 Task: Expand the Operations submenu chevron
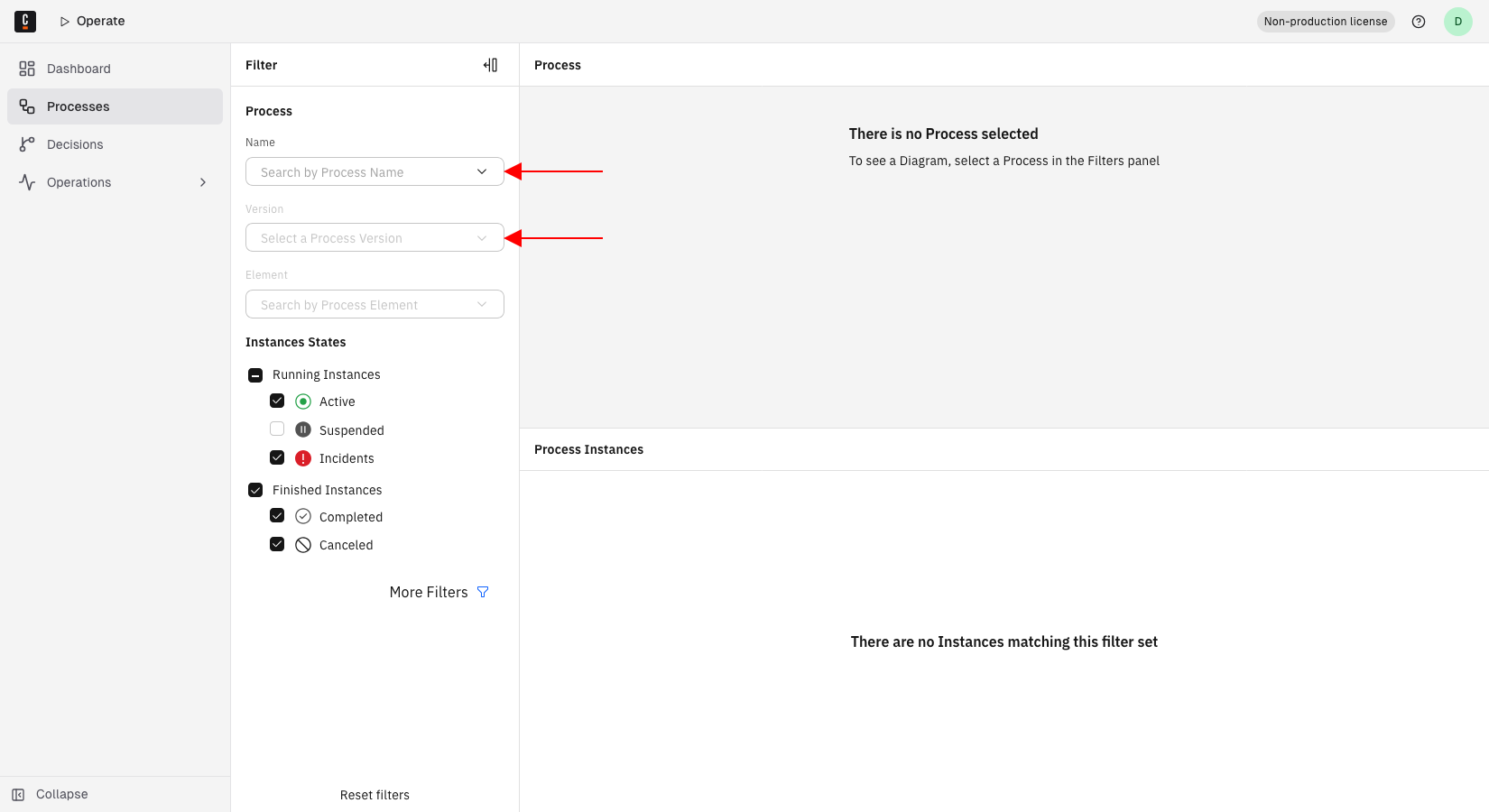pyautogui.click(x=203, y=182)
